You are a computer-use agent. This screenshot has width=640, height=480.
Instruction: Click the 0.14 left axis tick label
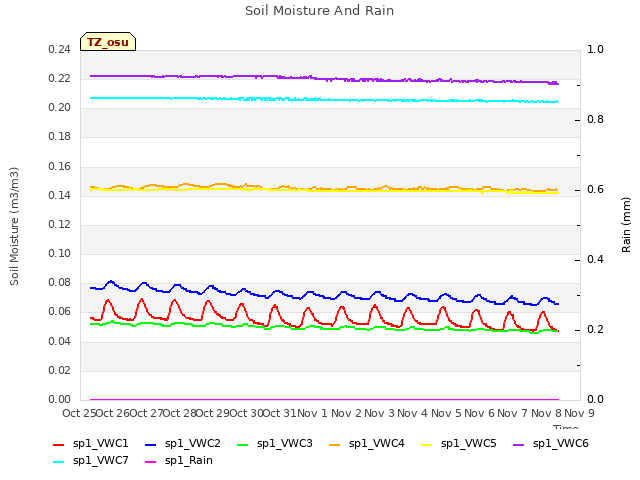coord(60,196)
